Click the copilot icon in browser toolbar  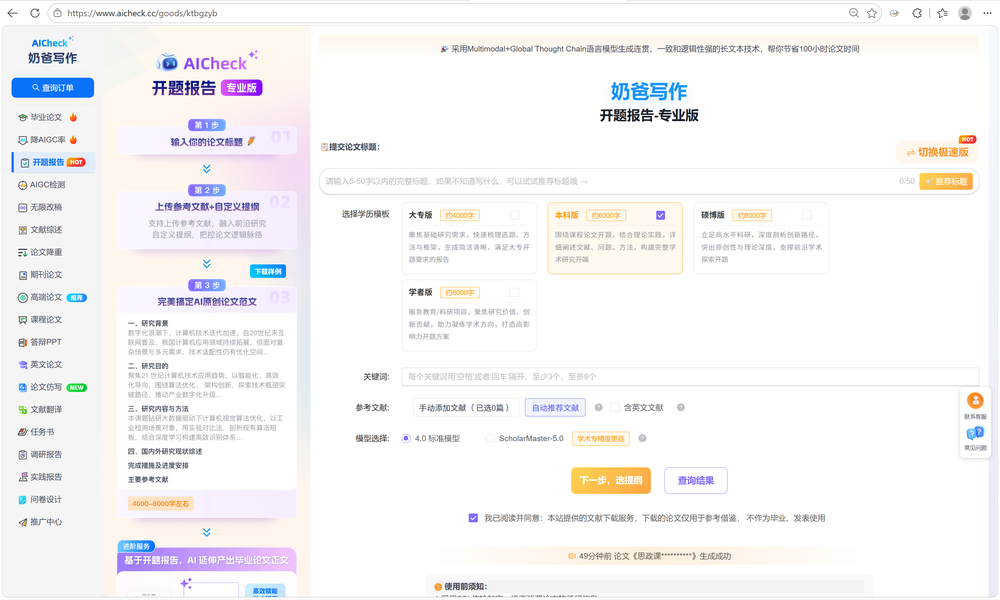click(x=895, y=13)
